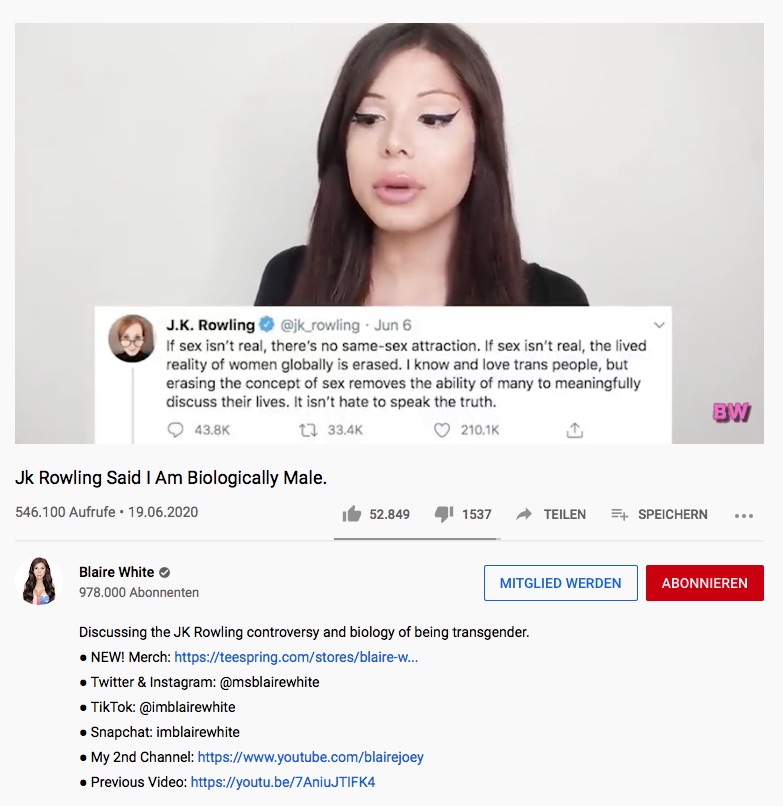Click the share arrow icon beside TEILEN
This screenshot has height=806, width=783.
524,514
